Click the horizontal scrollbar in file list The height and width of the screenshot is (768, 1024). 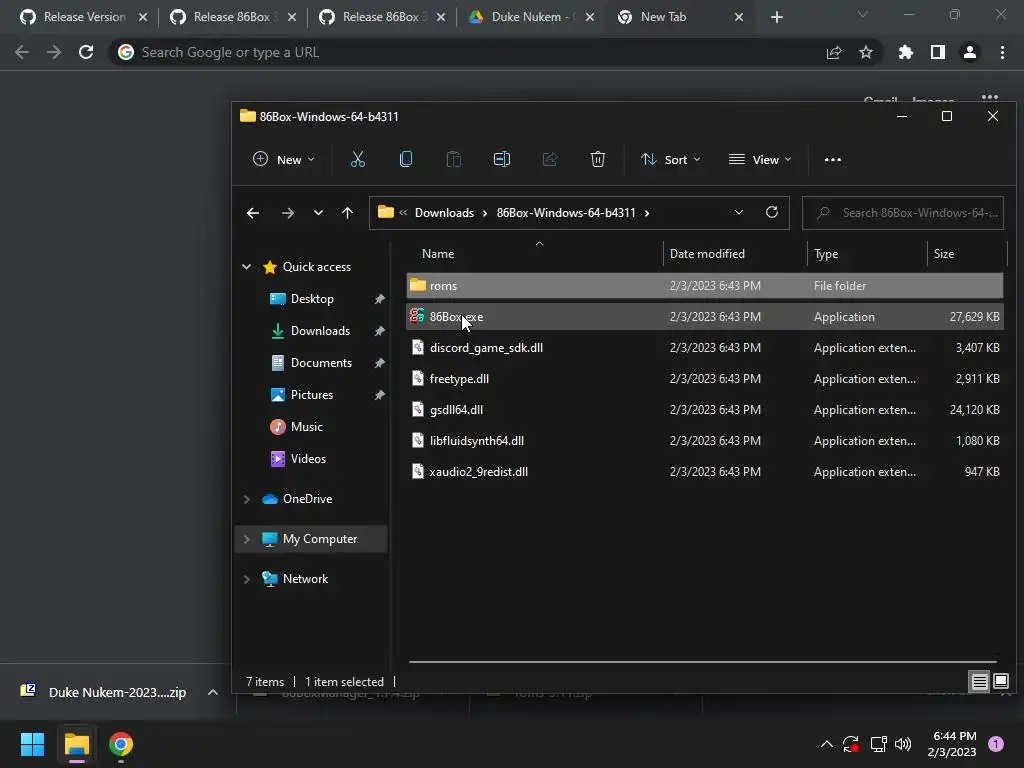click(703, 662)
